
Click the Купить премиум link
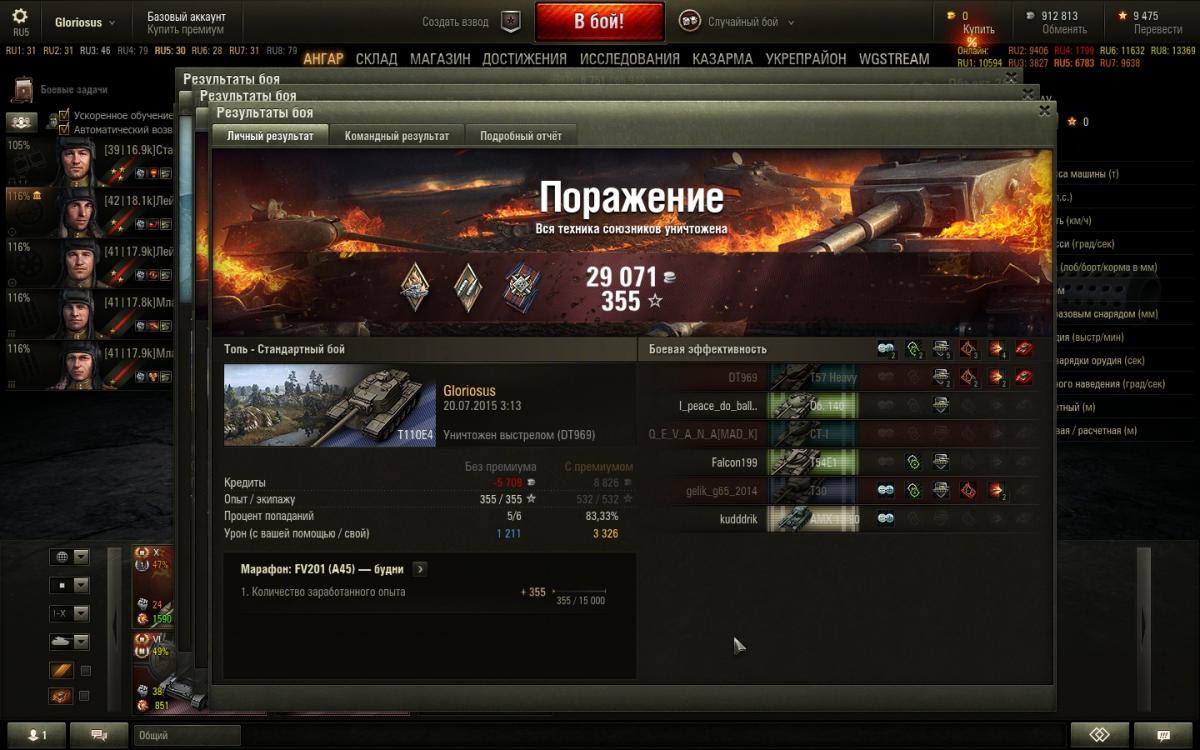(186, 30)
